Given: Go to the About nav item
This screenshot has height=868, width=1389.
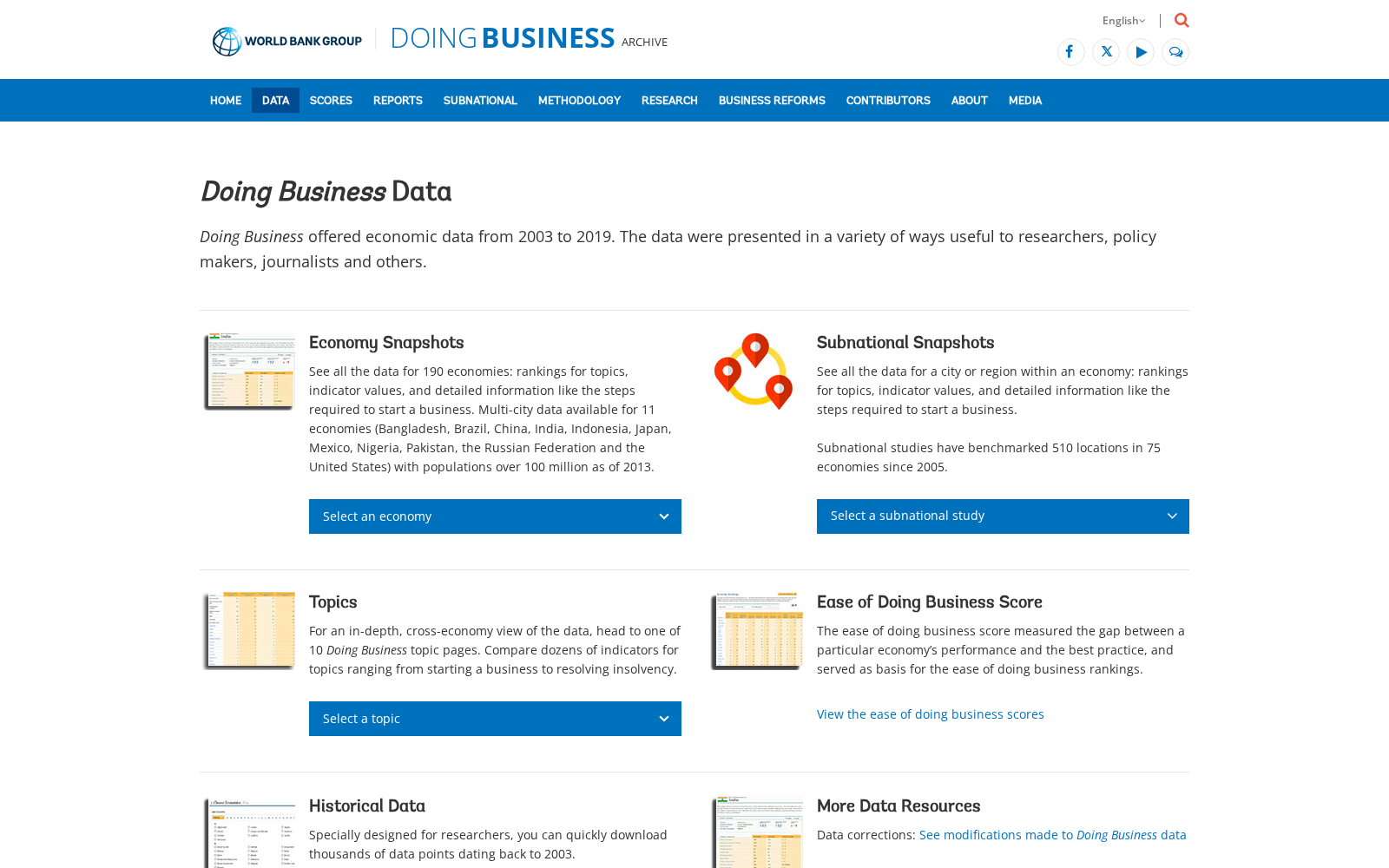Looking at the screenshot, I should click(x=970, y=101).
